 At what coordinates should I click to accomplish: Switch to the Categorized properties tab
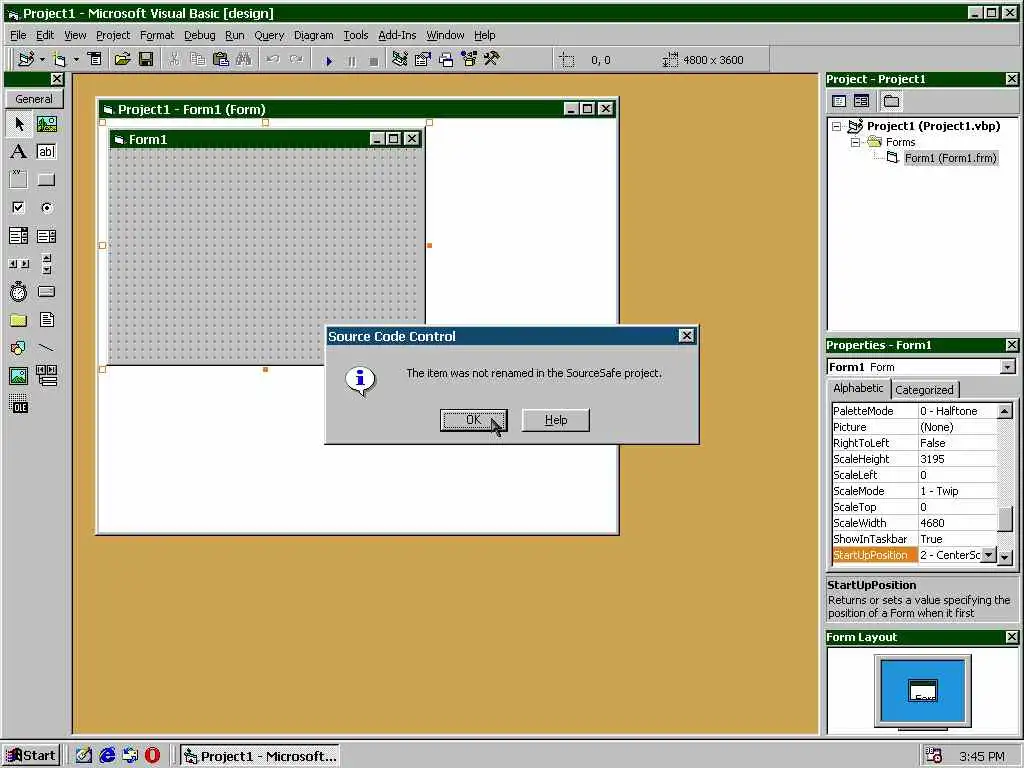924,390
